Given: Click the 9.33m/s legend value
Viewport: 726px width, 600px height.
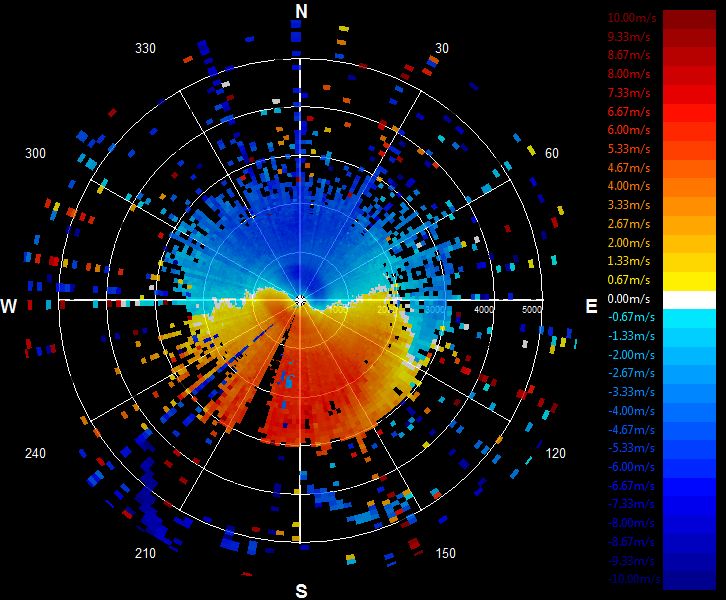Looking at the screenshot, I should point(629,37).
